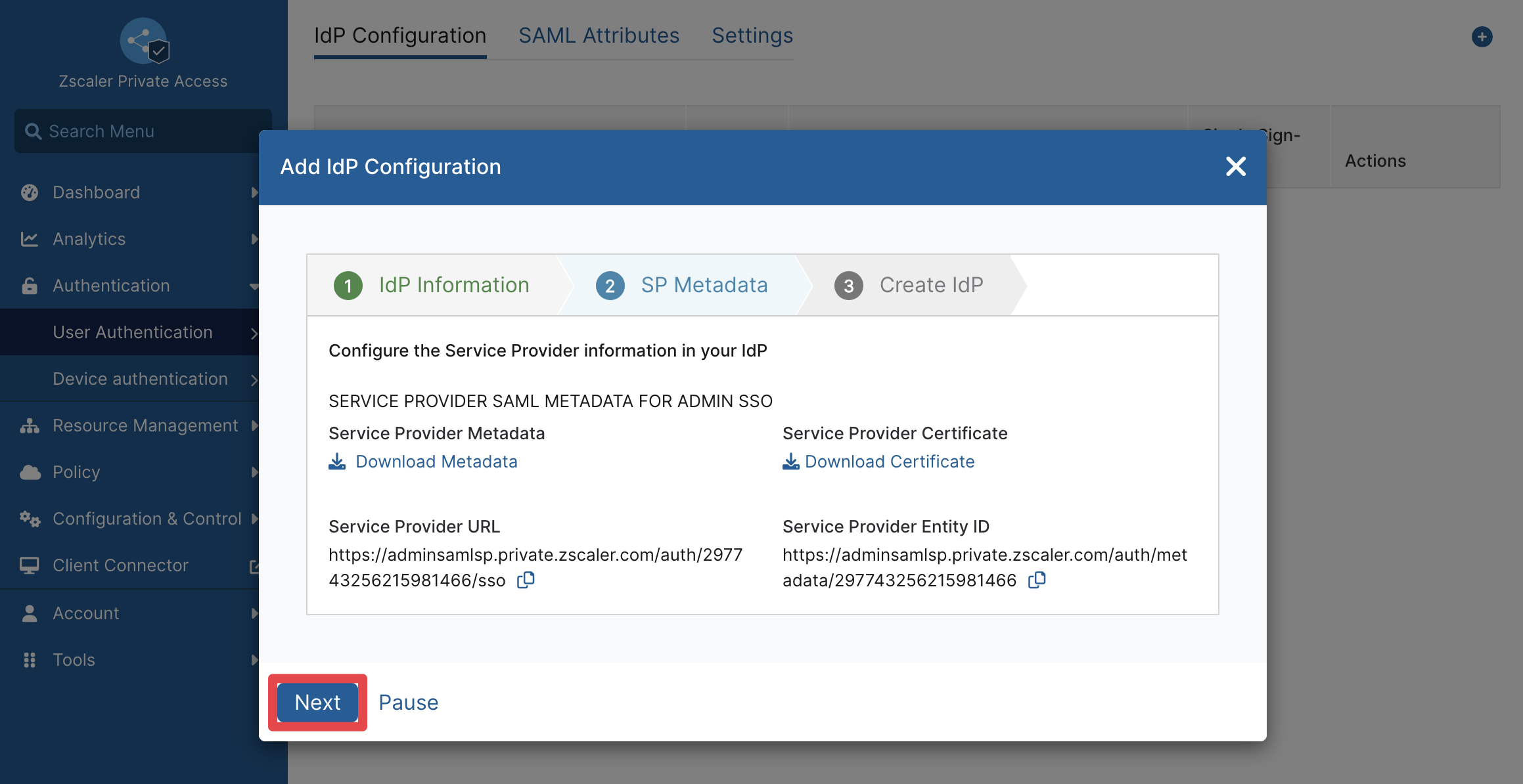Collapse the Authentication section
Screen dimensions: 1523x784
pos(254,286)
